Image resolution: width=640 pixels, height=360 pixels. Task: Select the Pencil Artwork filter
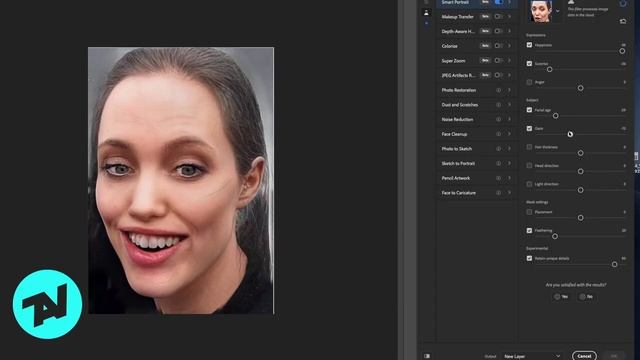(x=456, y=178)
